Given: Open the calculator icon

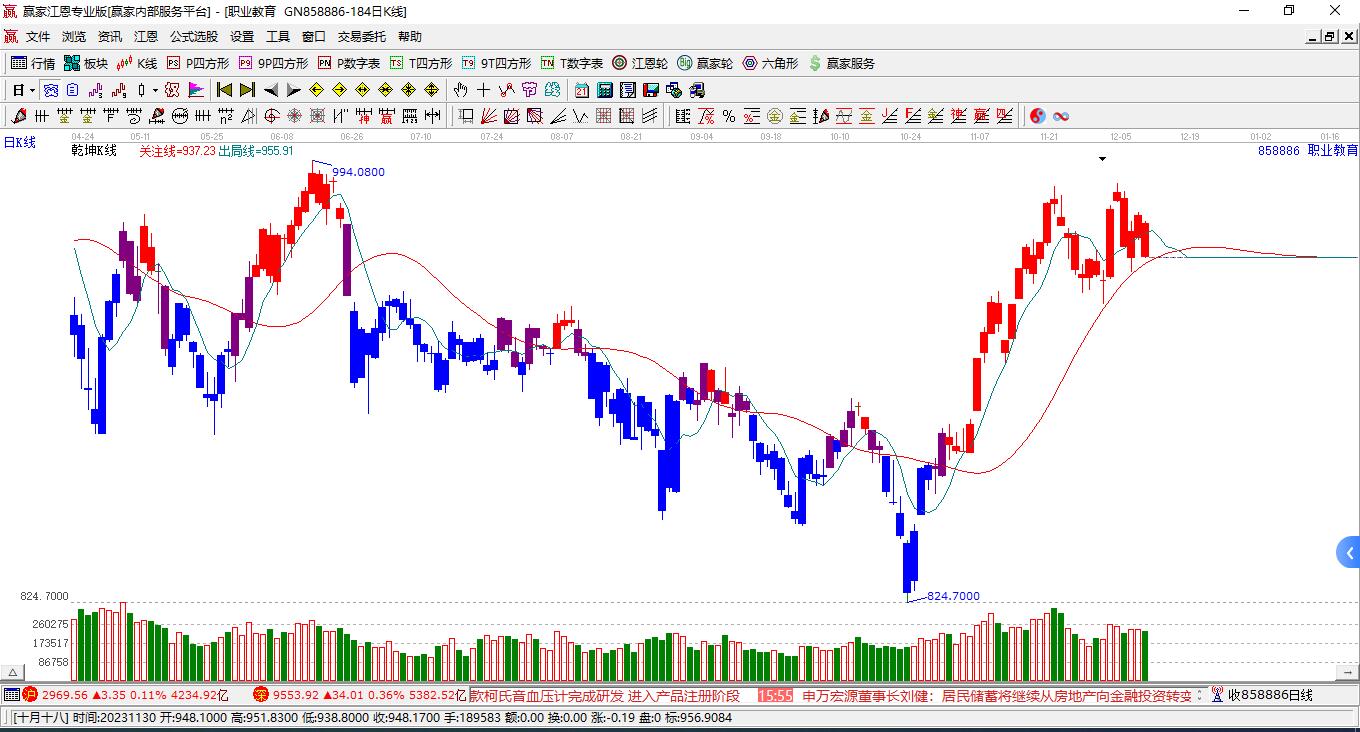Looking at the screenshot, I should coord(605,90).
